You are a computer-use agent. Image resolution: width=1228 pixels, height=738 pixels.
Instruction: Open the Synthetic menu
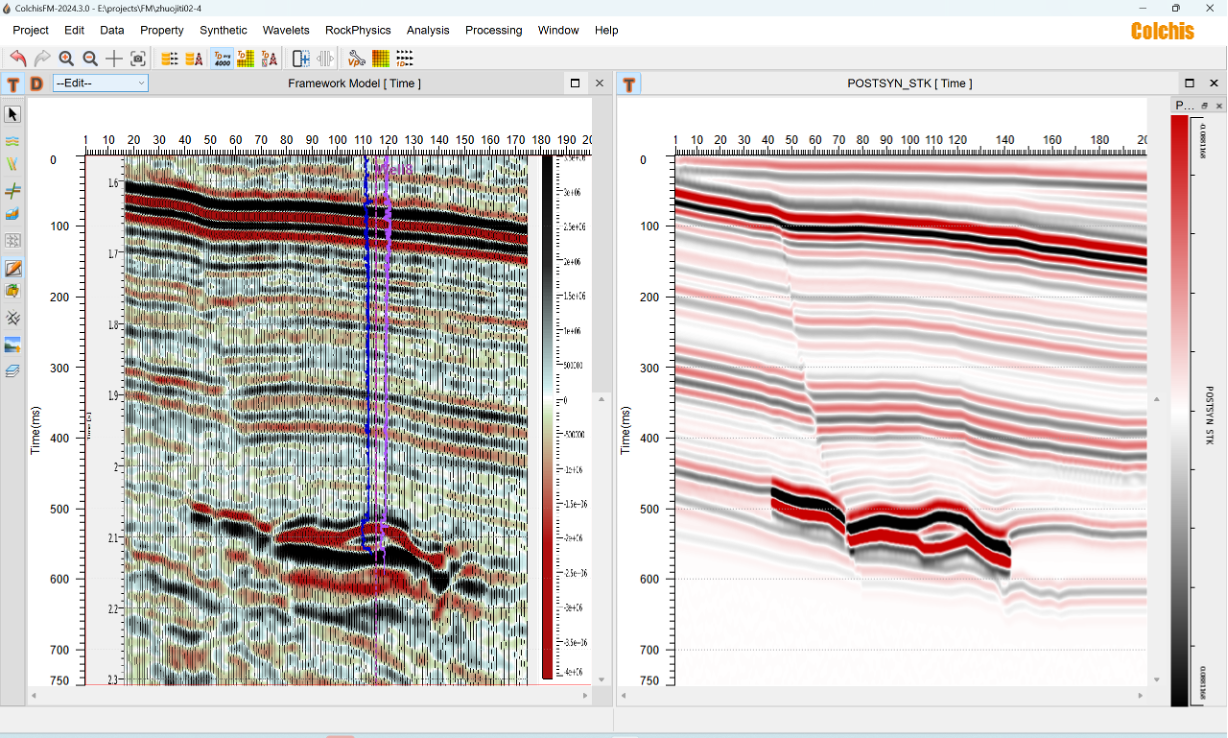[x=223, y=30]
